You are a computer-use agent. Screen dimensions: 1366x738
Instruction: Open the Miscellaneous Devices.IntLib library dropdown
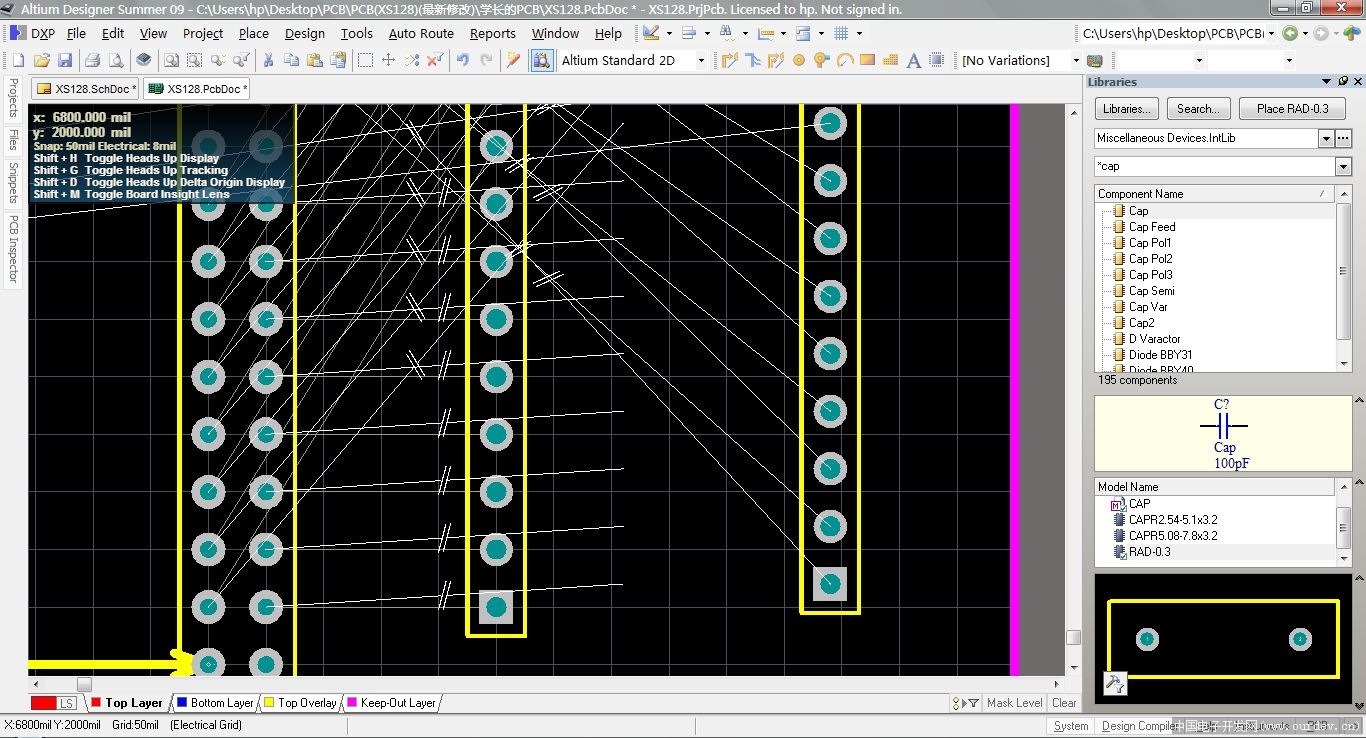point(1325,138)
